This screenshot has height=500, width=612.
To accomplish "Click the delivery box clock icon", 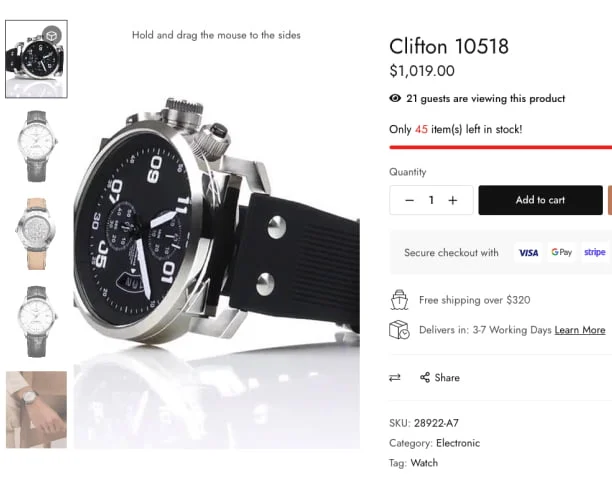I will tap(399, 330).
